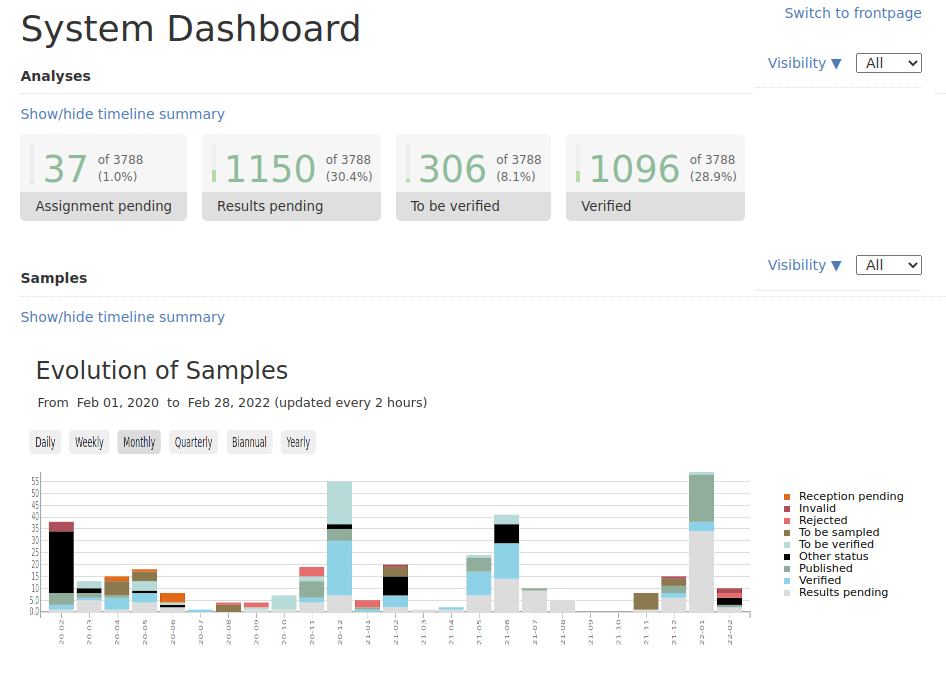The image size is (946, 673).
Task: Switch chart to Daily view
Action: pyautogui.click(x=45, y=442)
